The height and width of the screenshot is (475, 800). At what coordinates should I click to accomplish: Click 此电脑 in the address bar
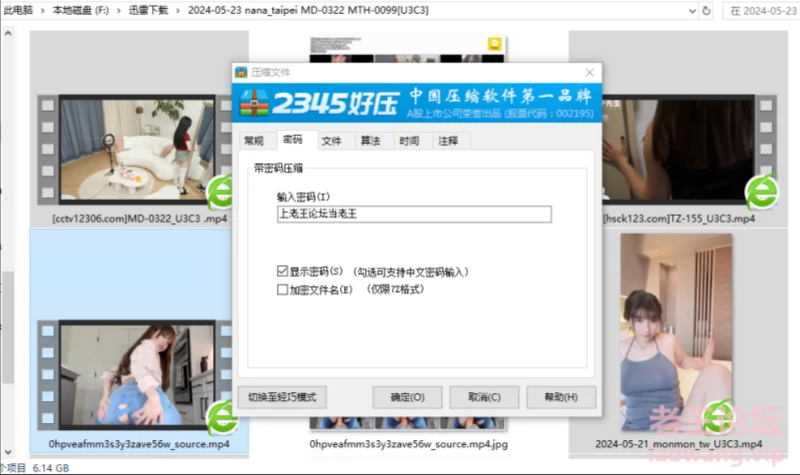tap(18, 10)
